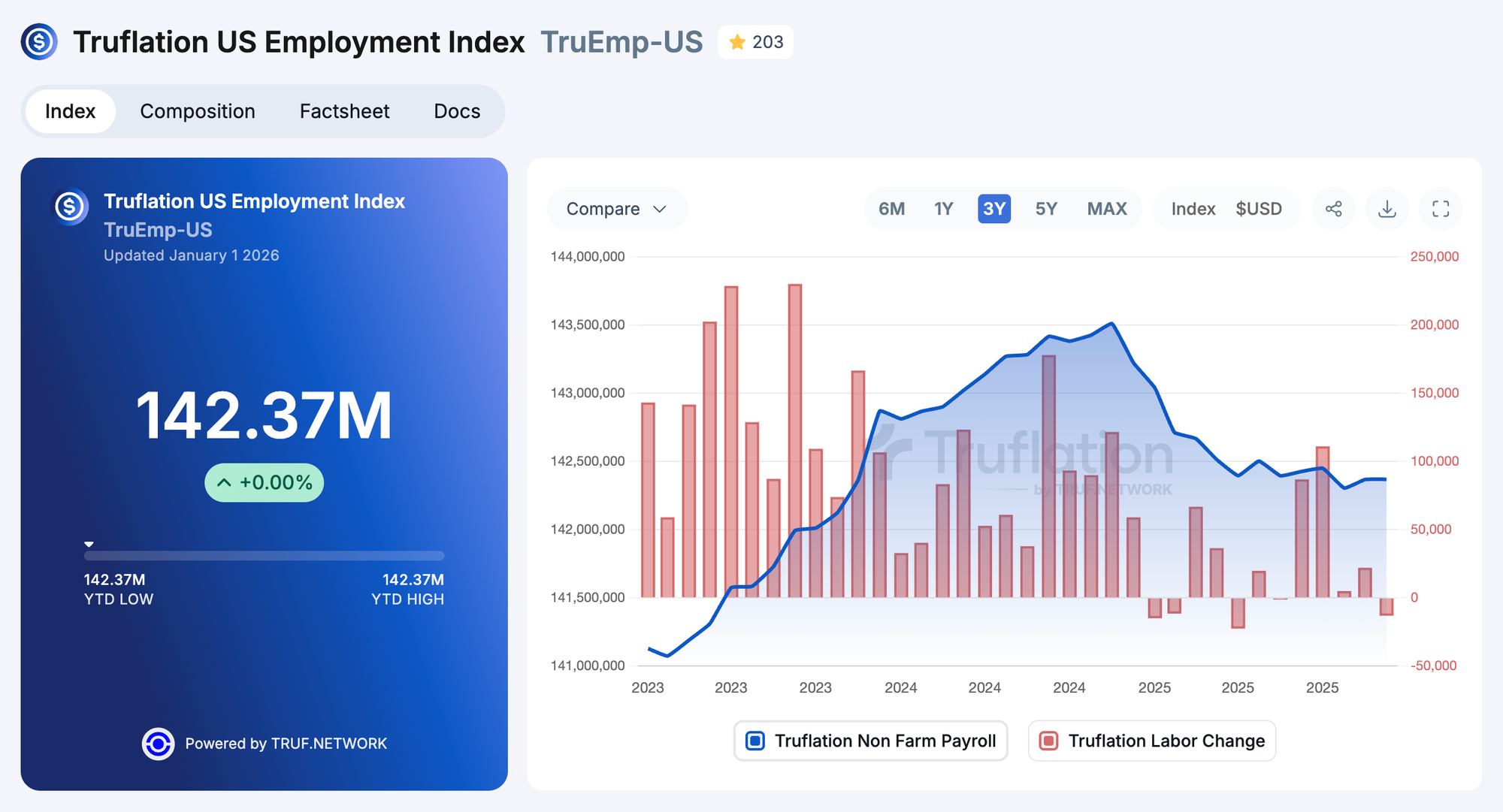This screenshot has height=812, width=1503.
Task: Click the Truflation logo beside page title
Action: 39,42
